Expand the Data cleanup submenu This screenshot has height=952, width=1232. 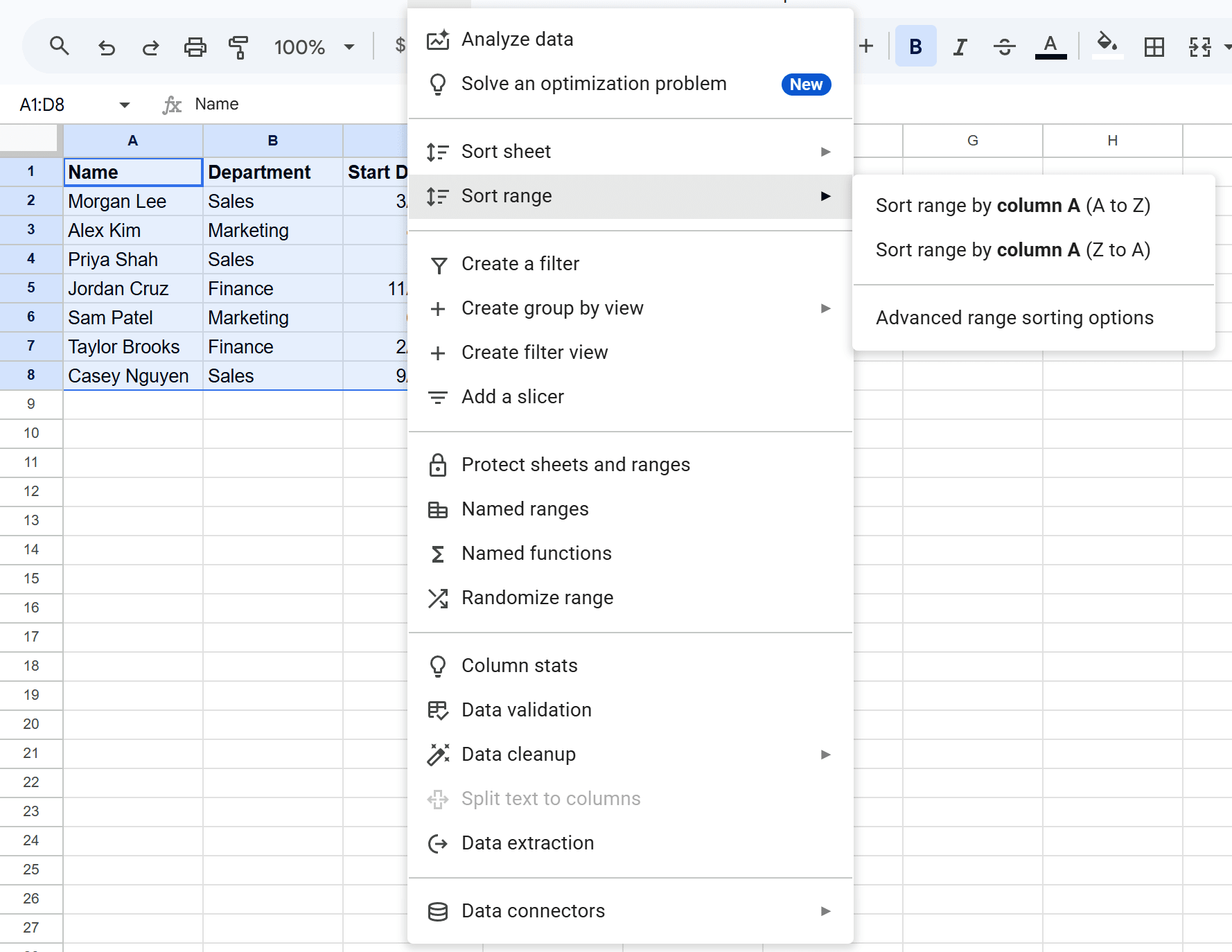coord(631,755)
